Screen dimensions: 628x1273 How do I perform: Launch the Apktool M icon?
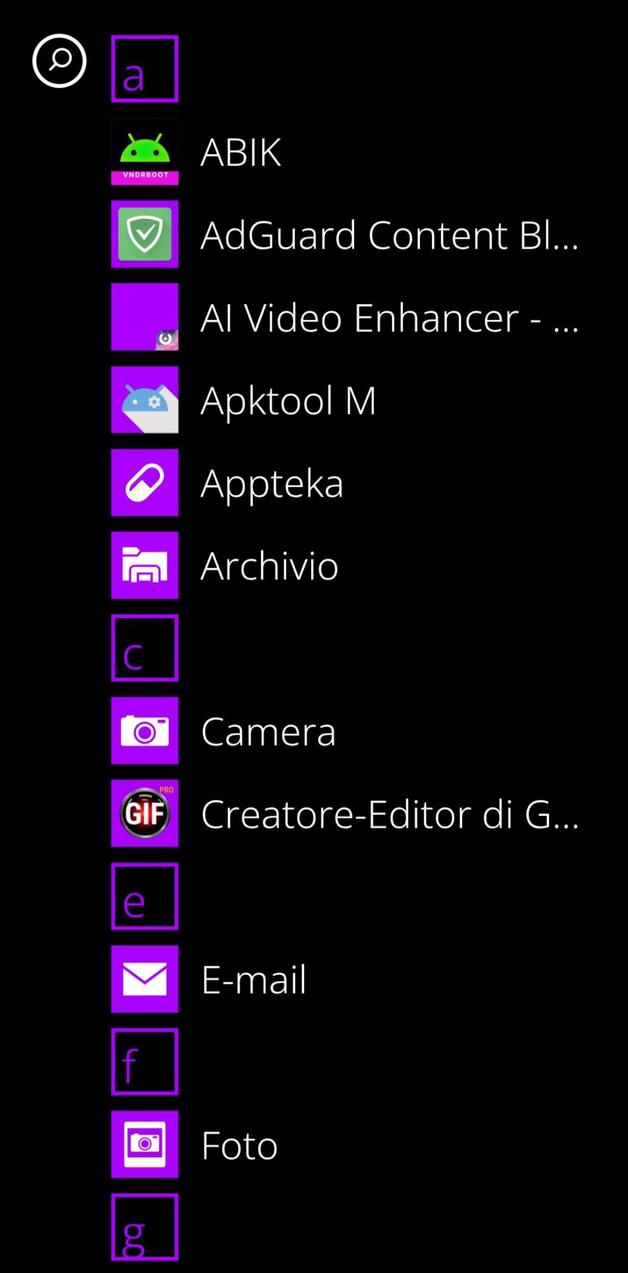pyautogui.click(x=144, y=399)
